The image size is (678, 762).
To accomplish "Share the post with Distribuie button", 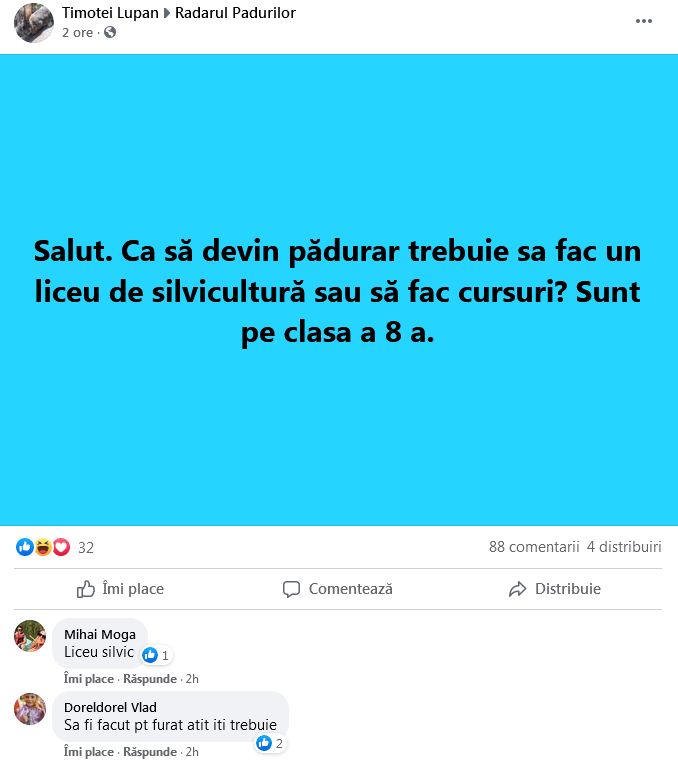I will [555, 589].
